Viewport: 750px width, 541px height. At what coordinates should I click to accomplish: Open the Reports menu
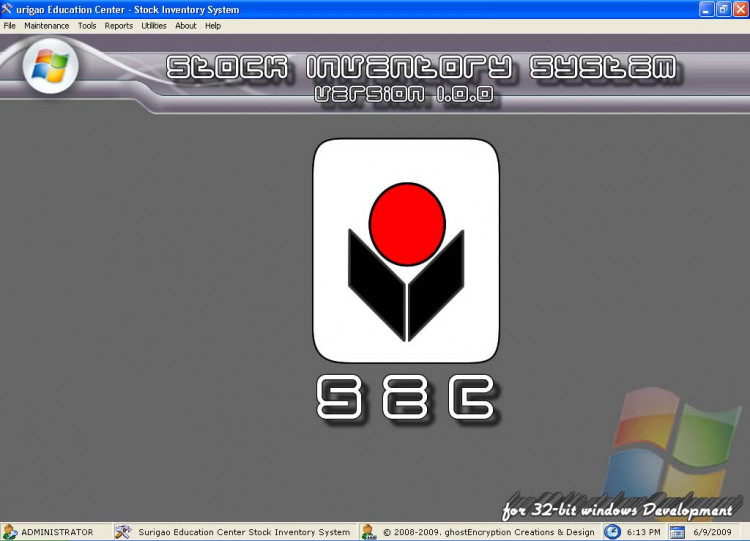[119, 26]
